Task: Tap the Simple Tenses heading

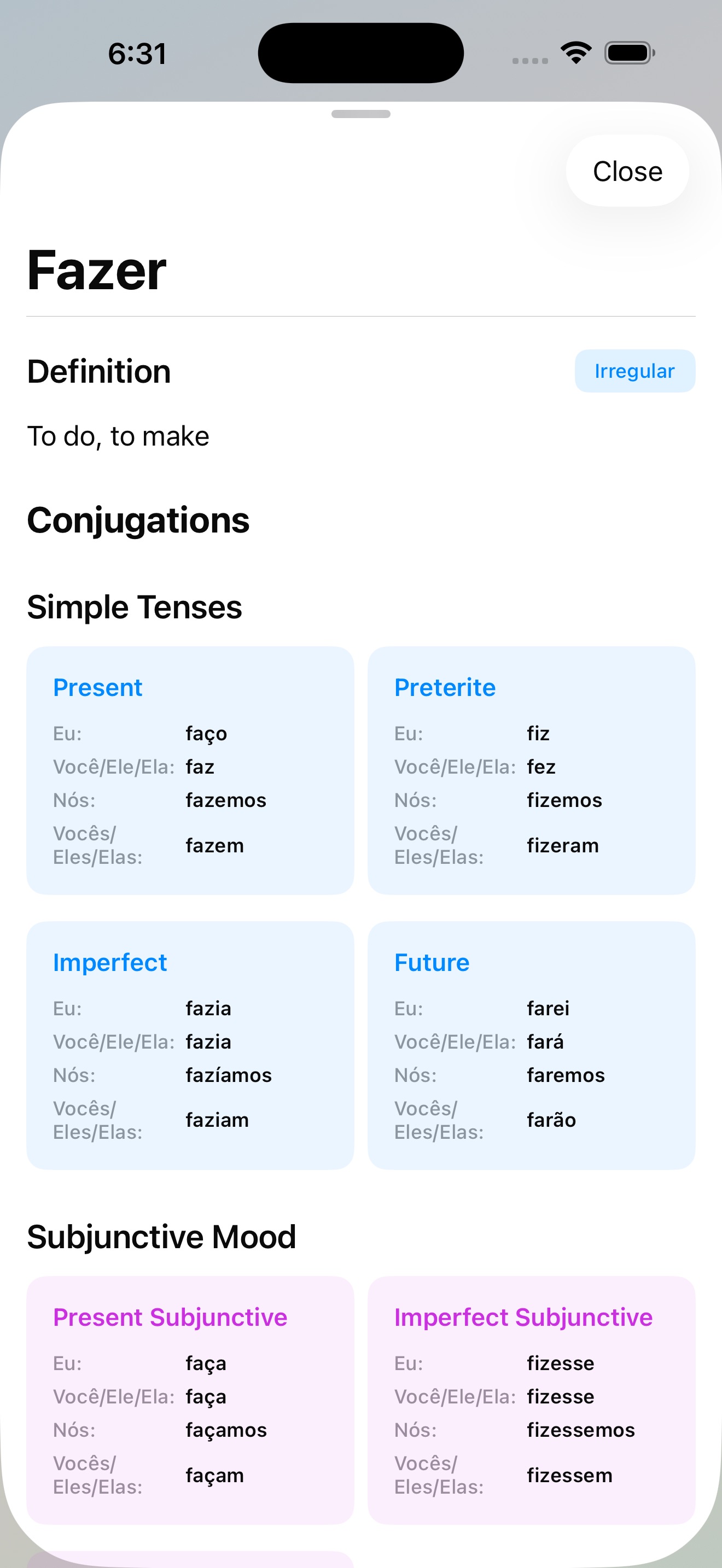Action: point(134,606)
